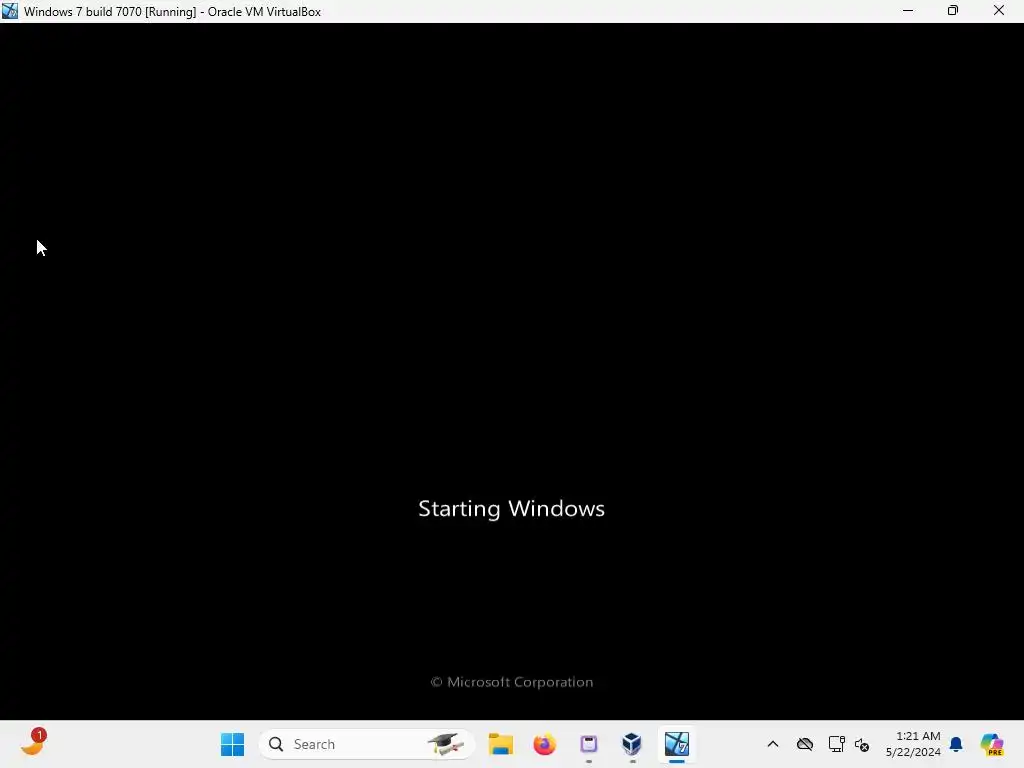Open the Windows Start menu
Screen dimensions: 1024x768
(x=232, y=744)
